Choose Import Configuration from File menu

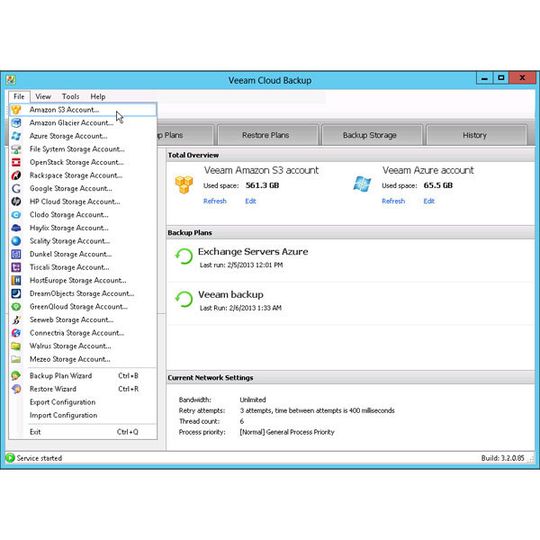[x=83, y=415]
